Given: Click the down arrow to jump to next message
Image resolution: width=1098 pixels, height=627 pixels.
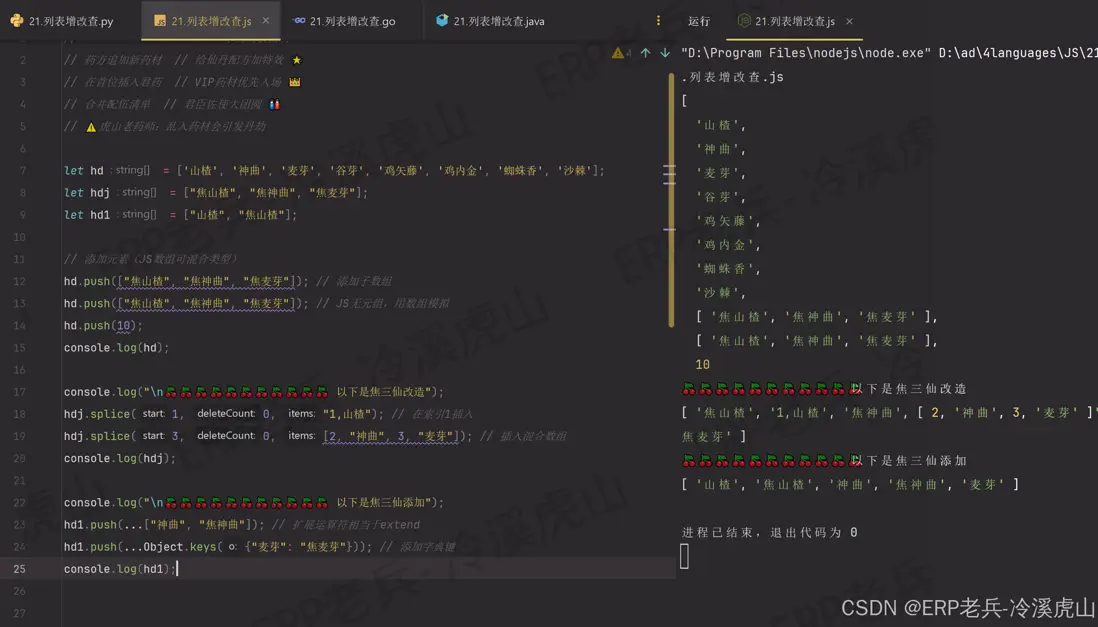Looking at the screenshot, I should tap(663, 52).
